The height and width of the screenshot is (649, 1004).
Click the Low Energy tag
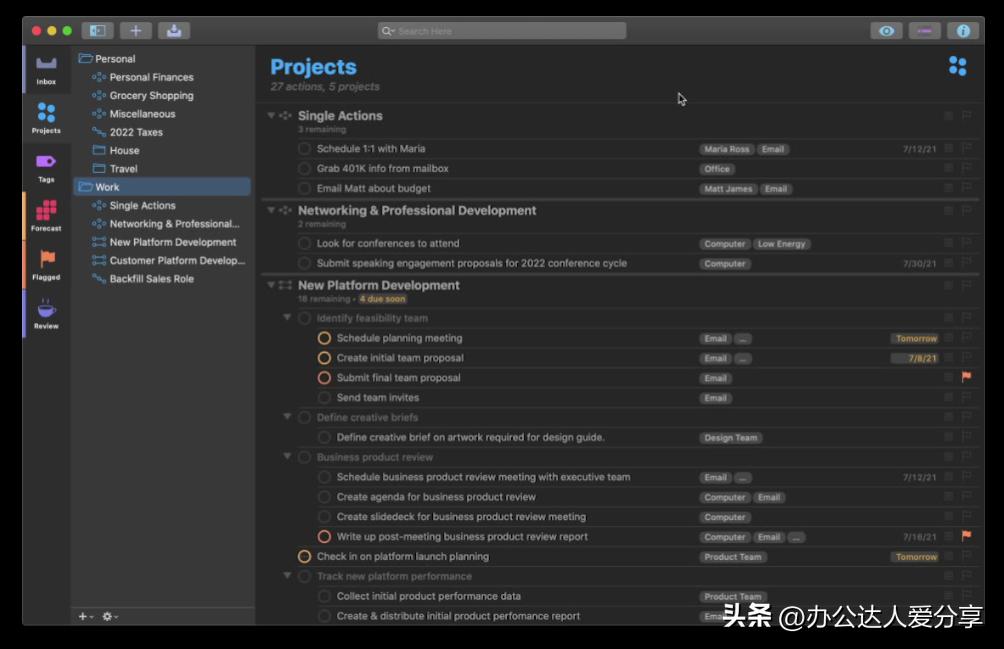pos(781,244)
